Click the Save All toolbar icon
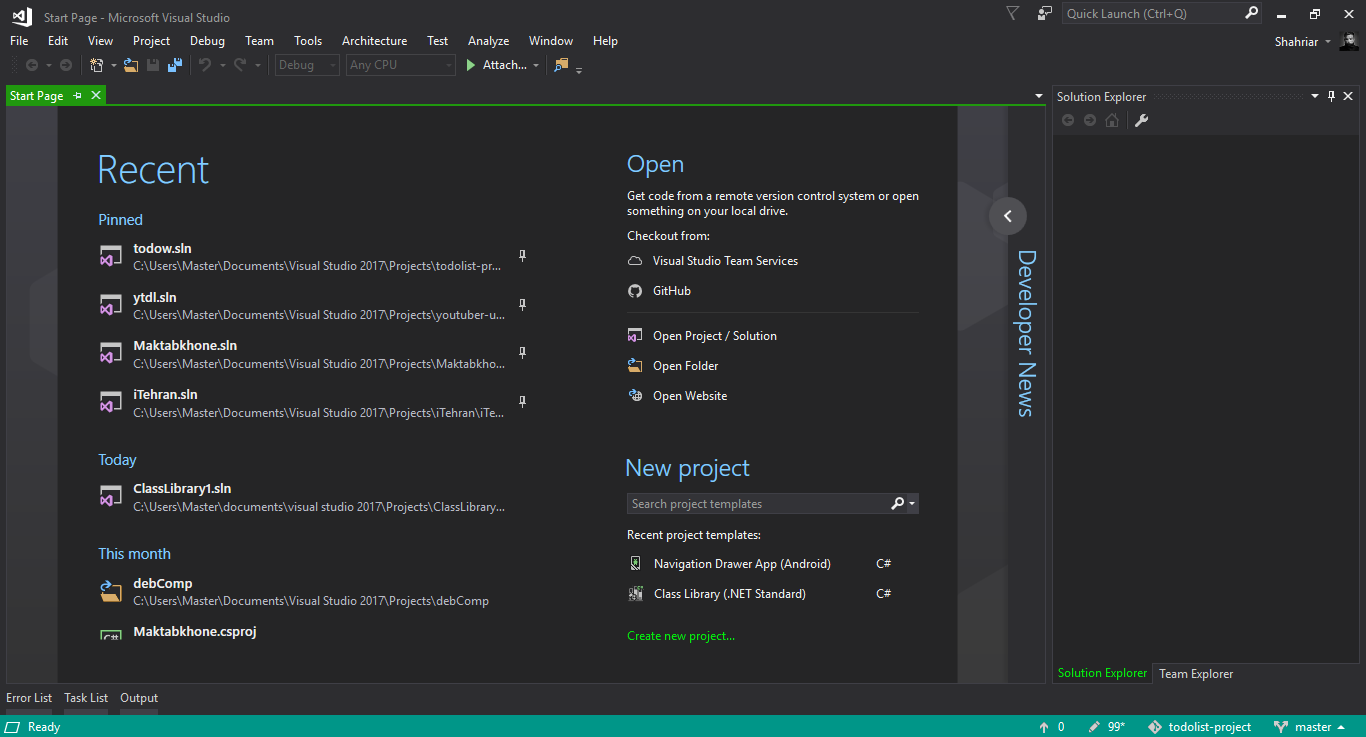Image resolution: width=1366 pixels, height=737 pixels. coord(175,65)
